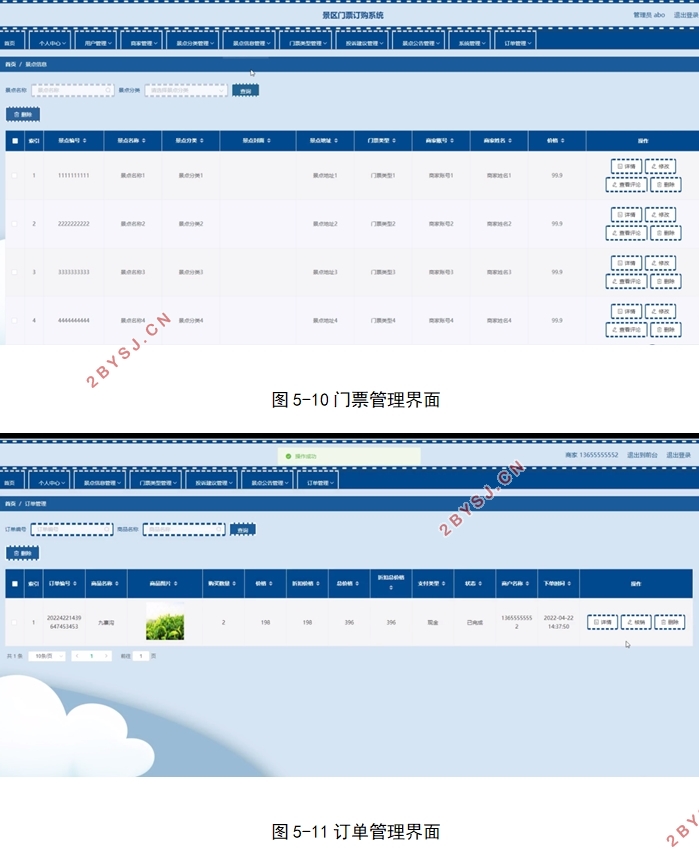Click search icon in 商品名称 field
699x866 pixels.
click(x=219, y=529)
